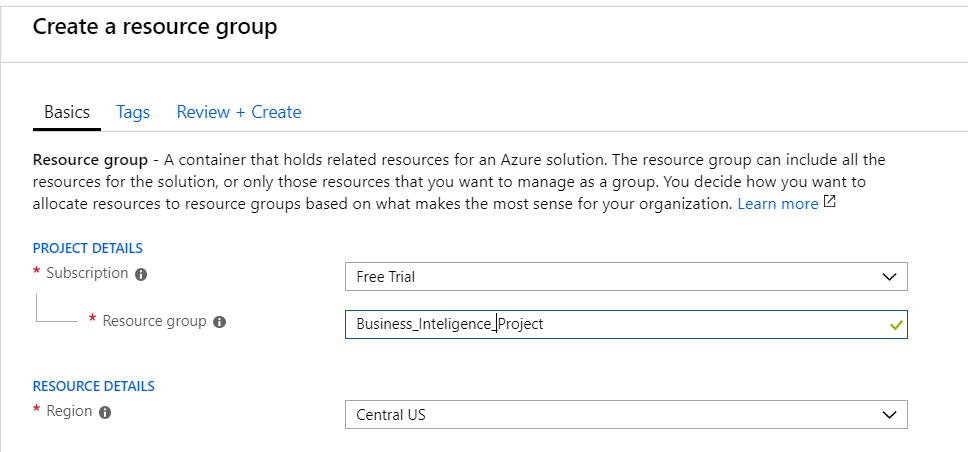968x452 pixels.
Task: Go to the Review + Create tab
Action: pos(239,112)
